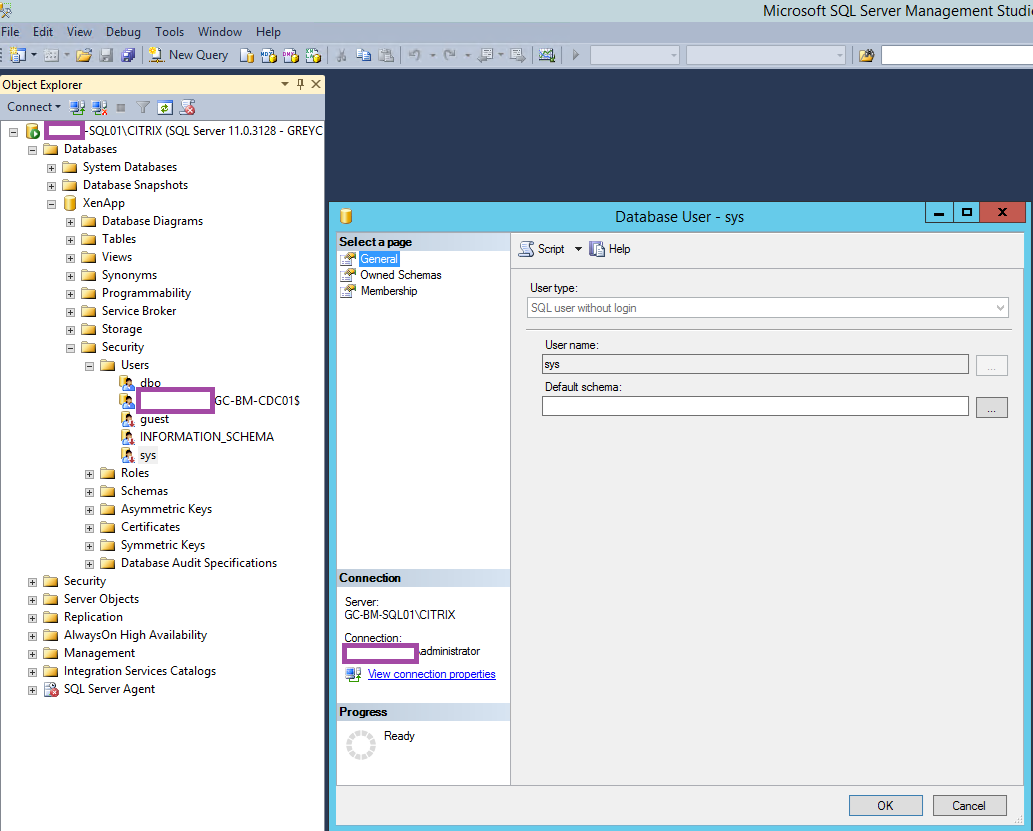Viewport: 1033px width, 831px height.
Task: Open Activity Monitor from the toolbar
Action: 547,55
